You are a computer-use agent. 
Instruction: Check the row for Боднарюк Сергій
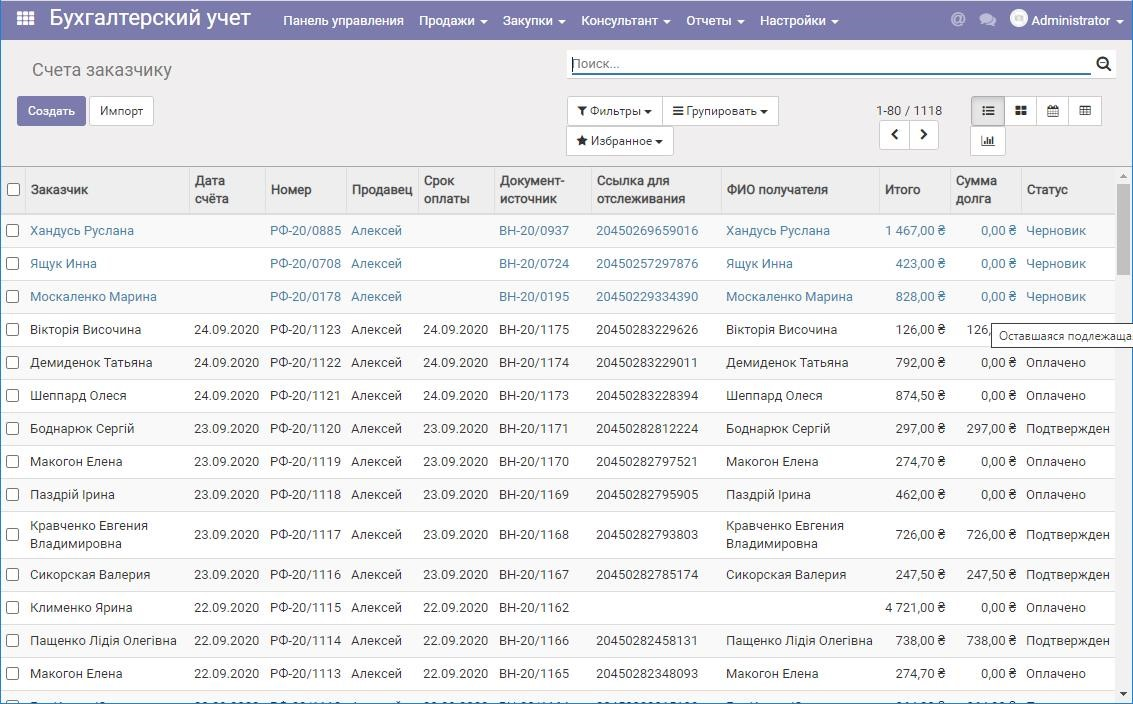click(x=12, y=429)
